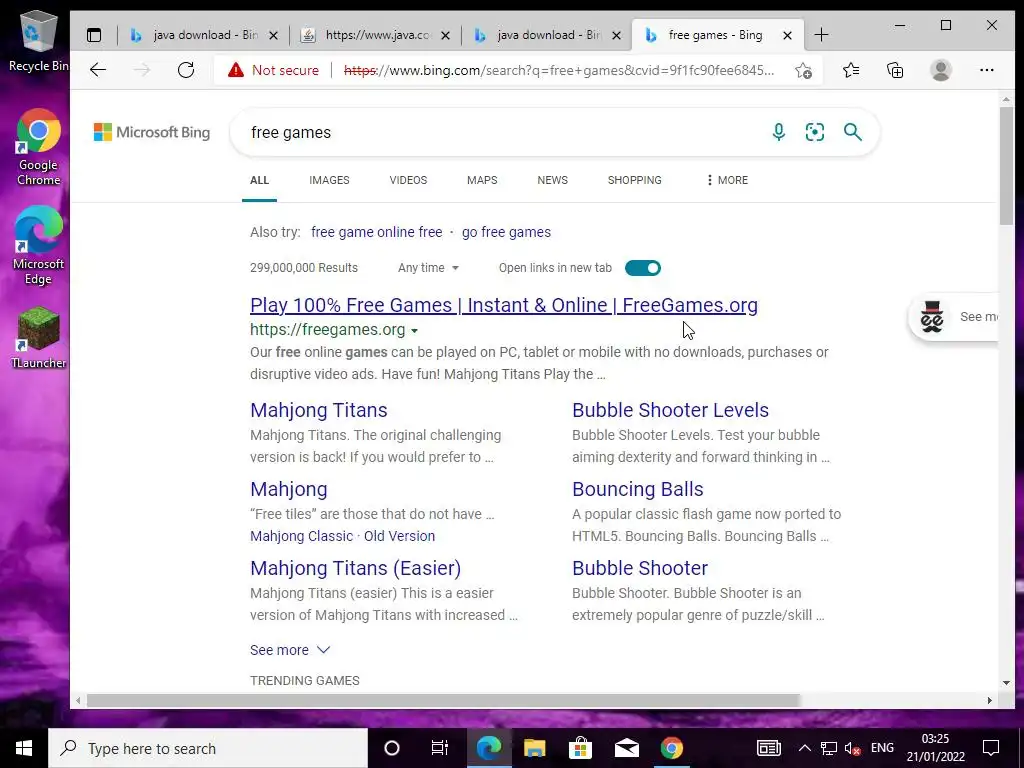The image size is (1024, 768).
Task: Click the browser address bar URL
Action: (559, 70)
